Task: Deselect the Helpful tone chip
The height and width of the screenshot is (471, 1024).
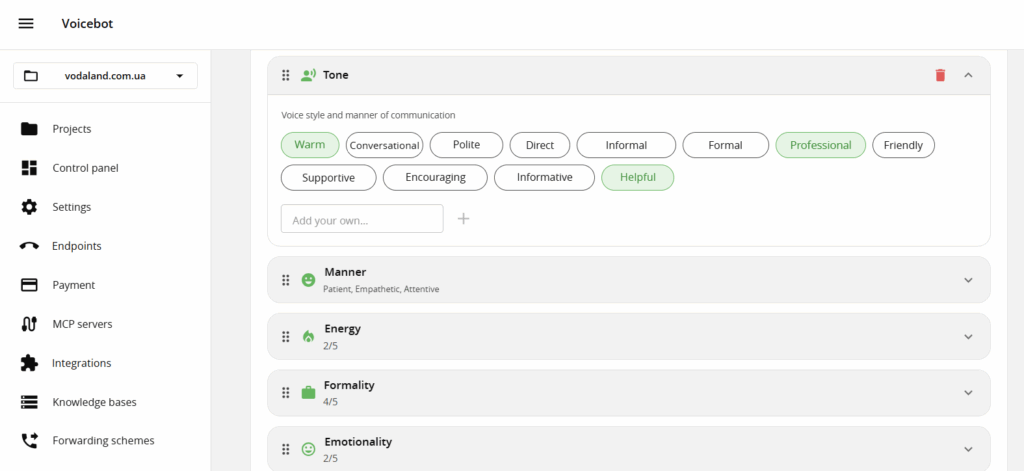Action: [637, 178]
